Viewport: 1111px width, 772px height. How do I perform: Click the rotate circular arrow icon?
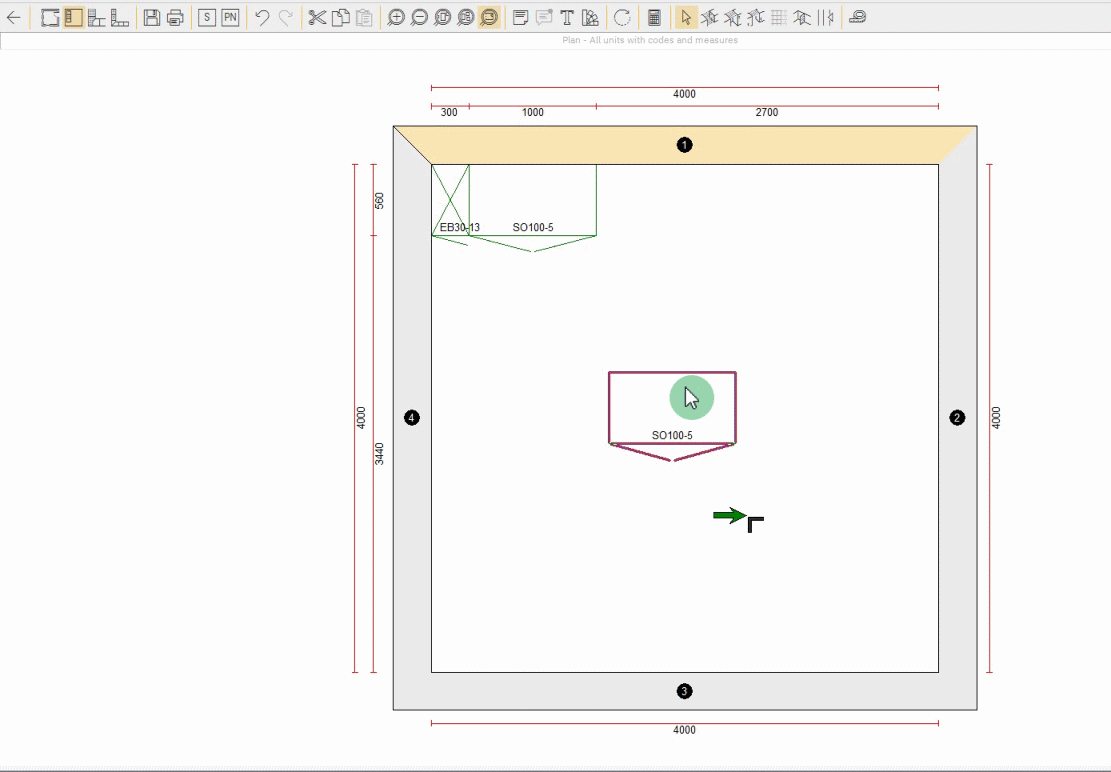click(622, 17)
